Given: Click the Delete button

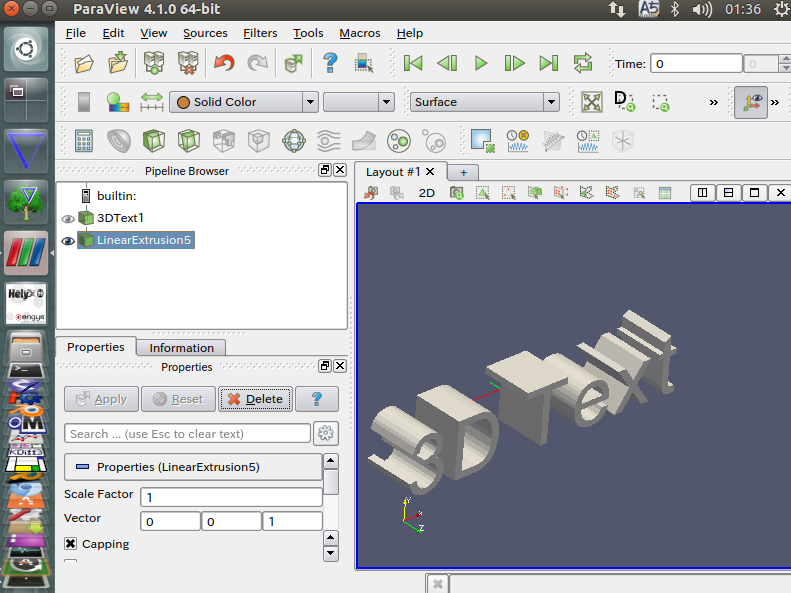Looking at the screenshot, I should (x=255, y=399).
